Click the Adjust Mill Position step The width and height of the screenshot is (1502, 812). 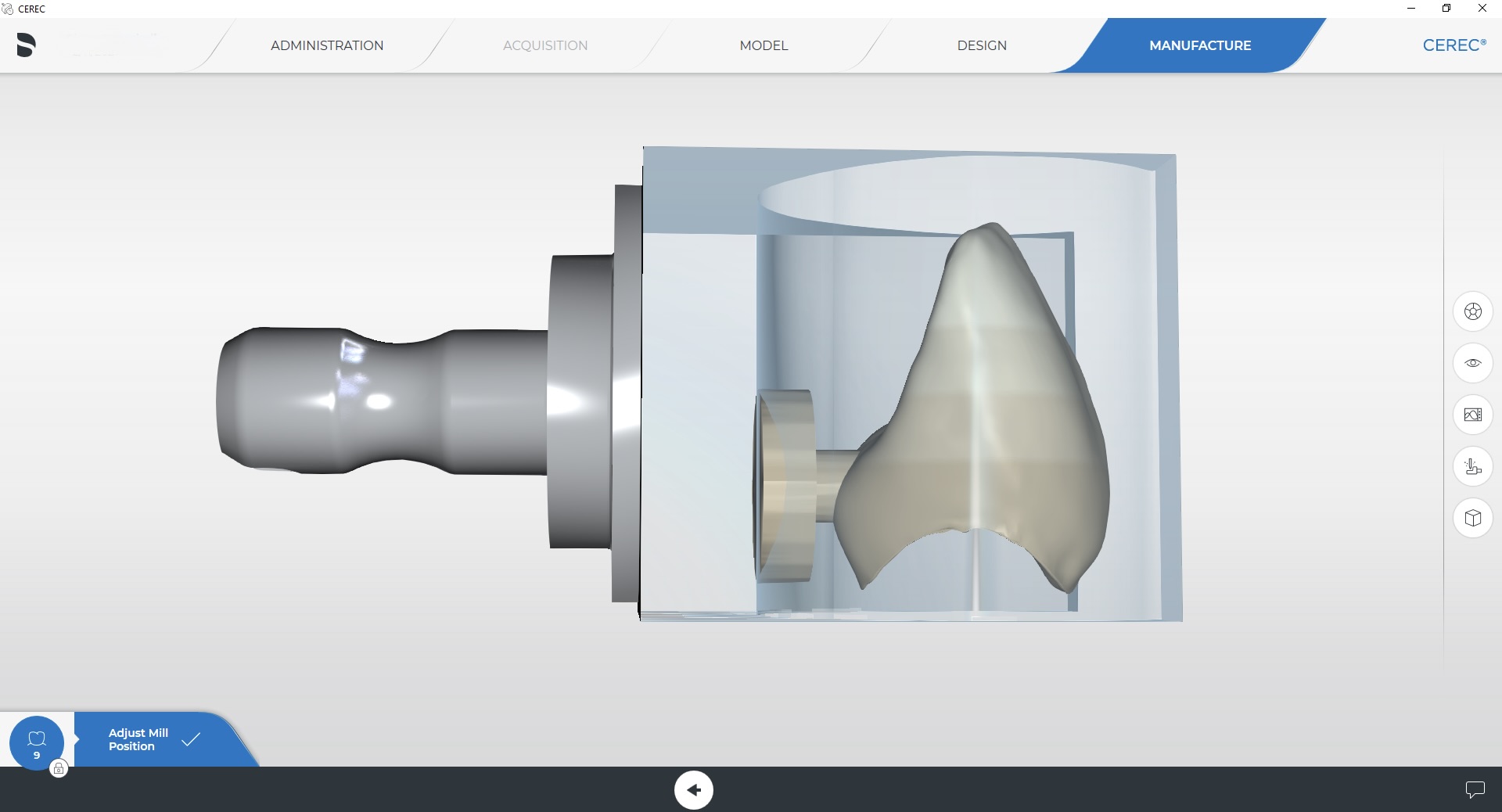click(x=138, y=739)
